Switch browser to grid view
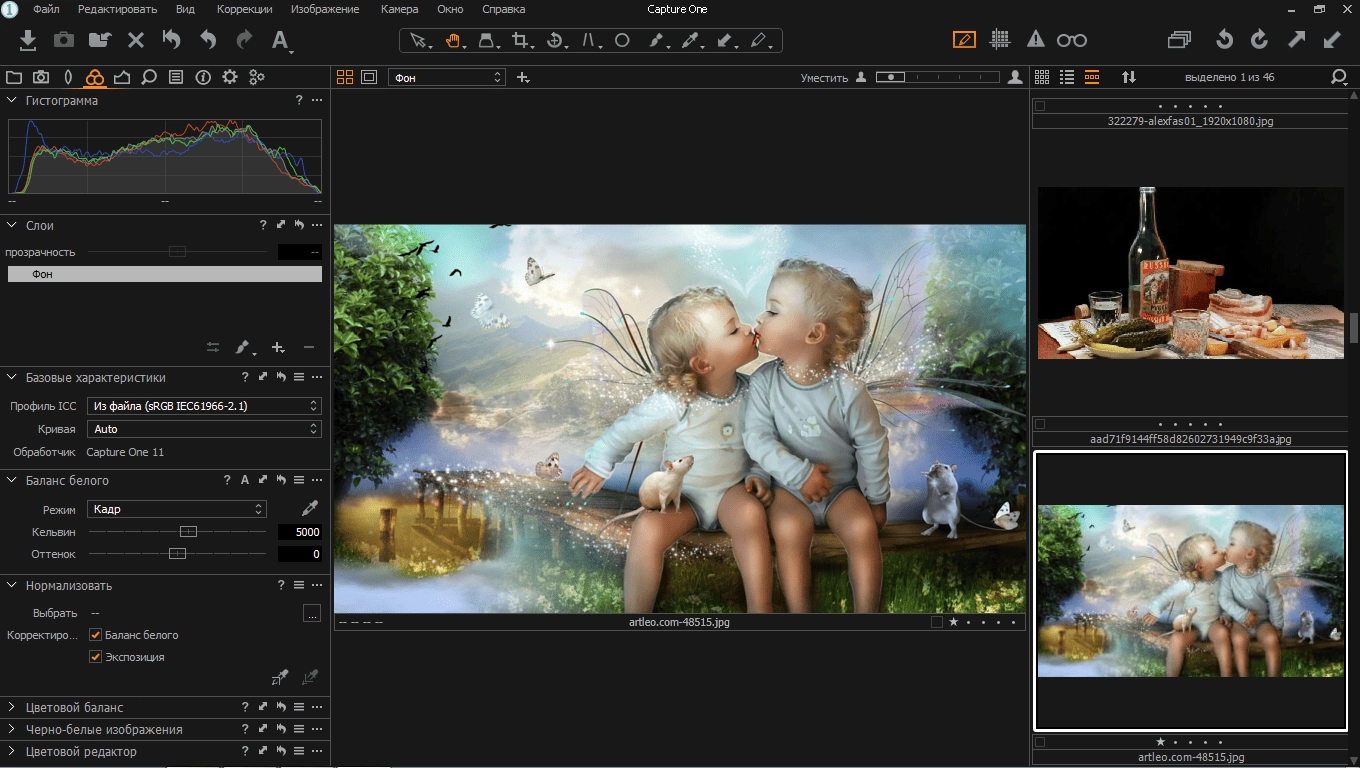Viewport: 1360px width, 768px height. coord(1042,77)
